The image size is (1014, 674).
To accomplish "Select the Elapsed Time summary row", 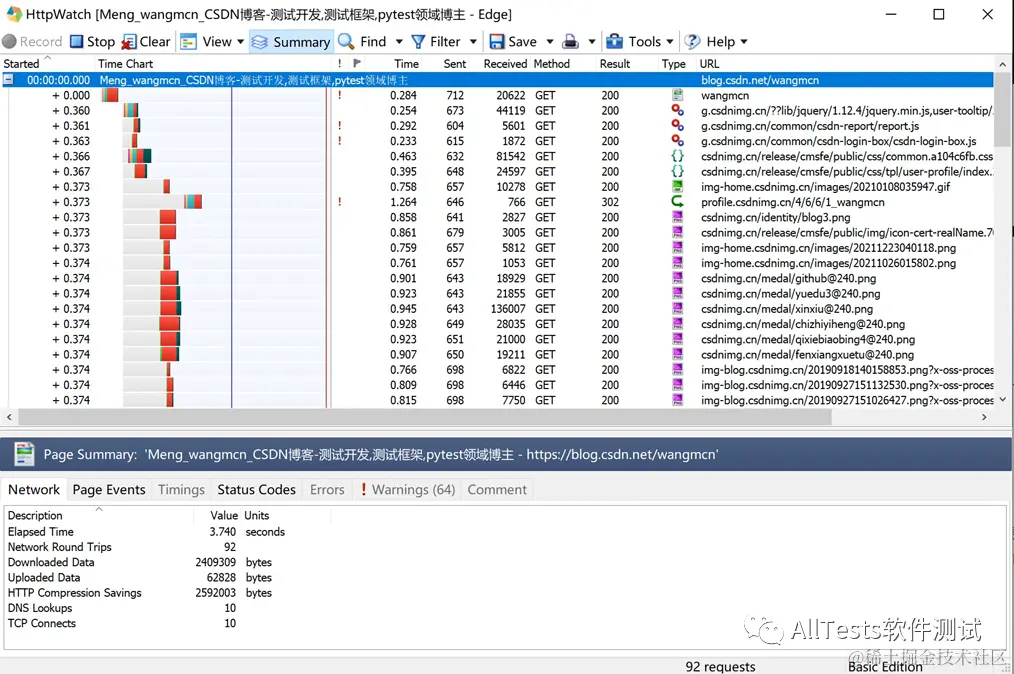I will pyautogui.click(x=147, y=532).
